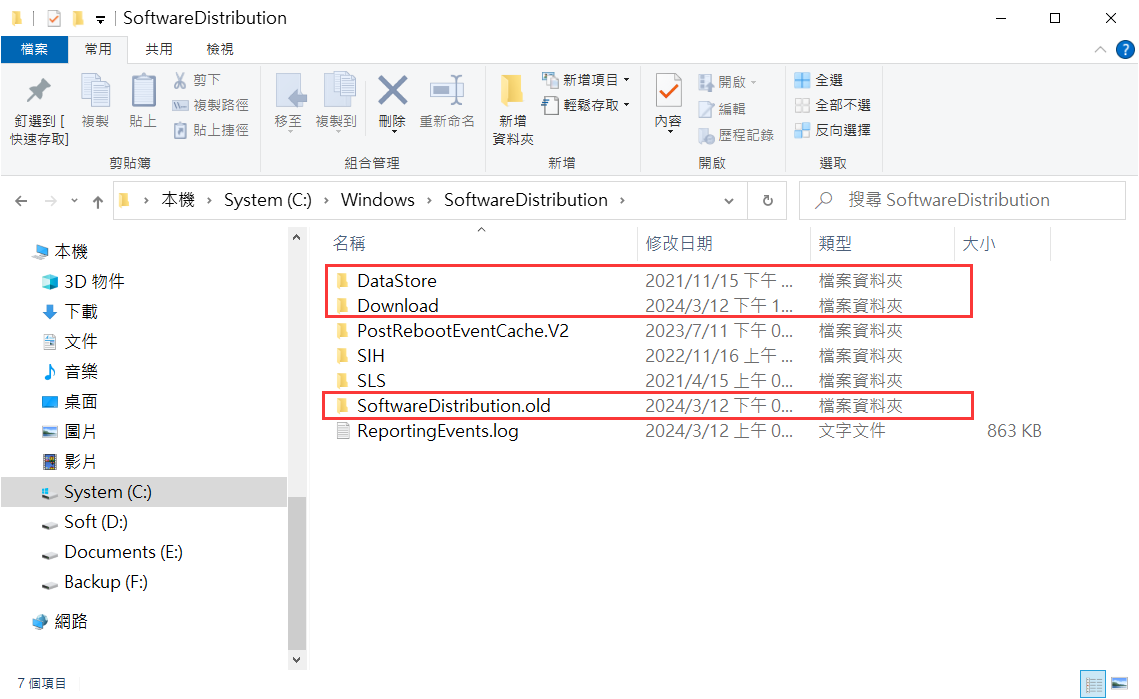Click Select All (全選)
The image size is (1139, 699).
pos(819,80)
